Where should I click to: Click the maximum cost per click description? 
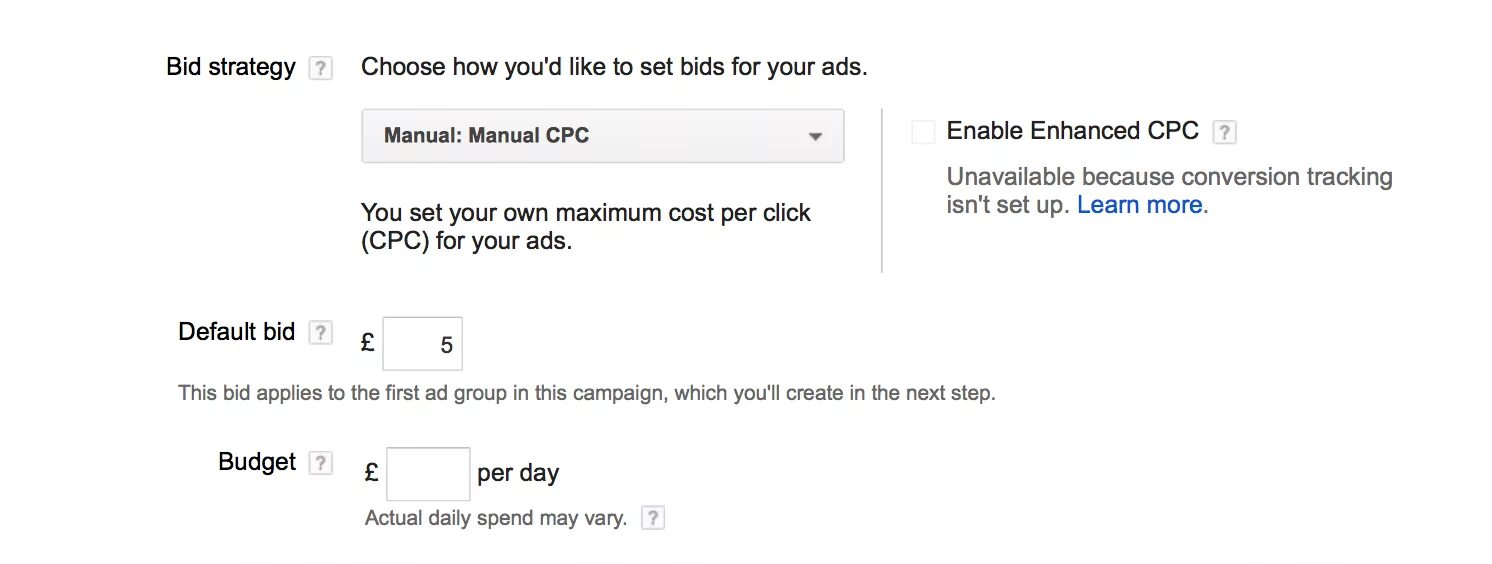[x=585, y=227]
